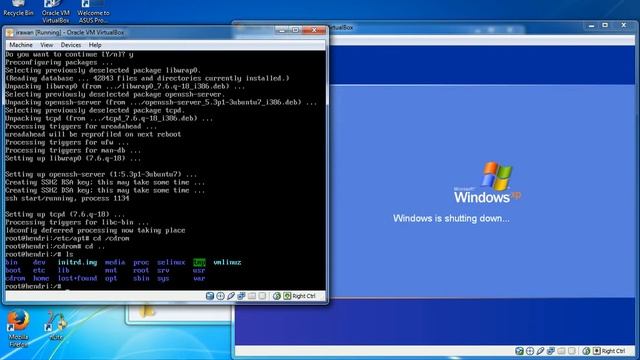640x360 pixels.
Task: Click the 'Windows is shutting down...' text
Action: pyautogui.click(x=451, y=218)
